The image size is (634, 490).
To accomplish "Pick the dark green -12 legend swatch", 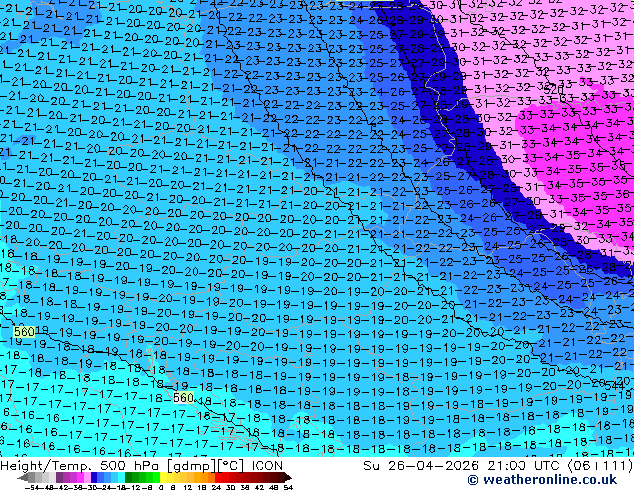I will coord(128,478).
